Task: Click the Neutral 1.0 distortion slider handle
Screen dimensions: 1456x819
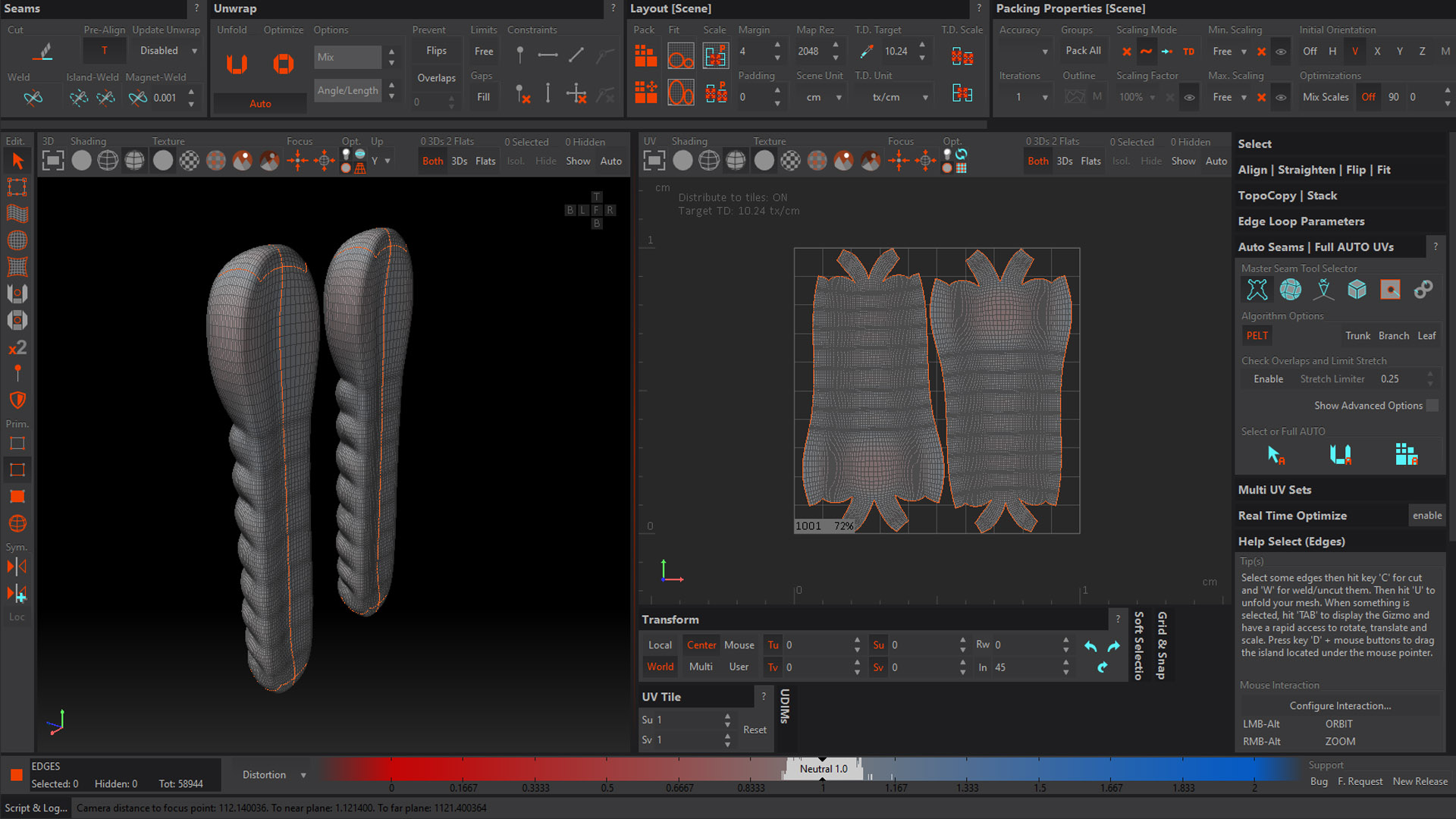Action: point(823,769)
